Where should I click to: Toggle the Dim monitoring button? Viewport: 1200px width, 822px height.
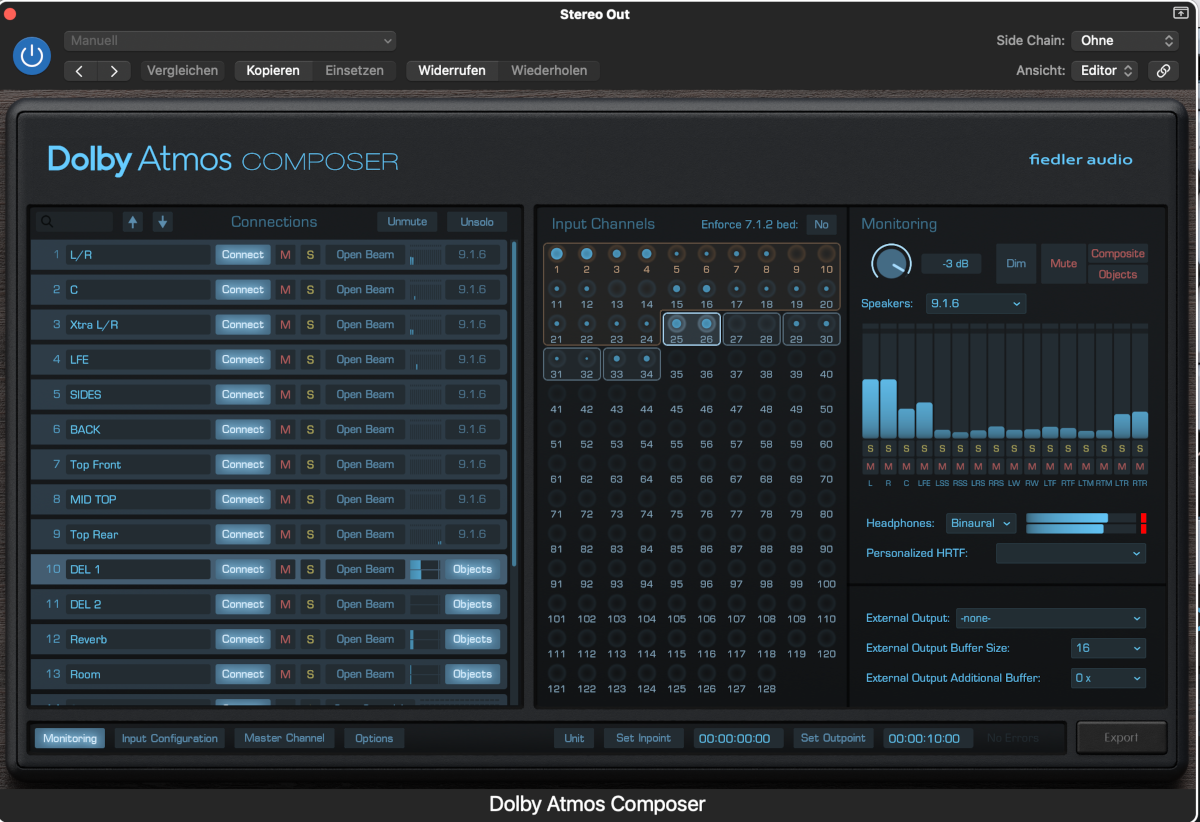pos(1016,264)
